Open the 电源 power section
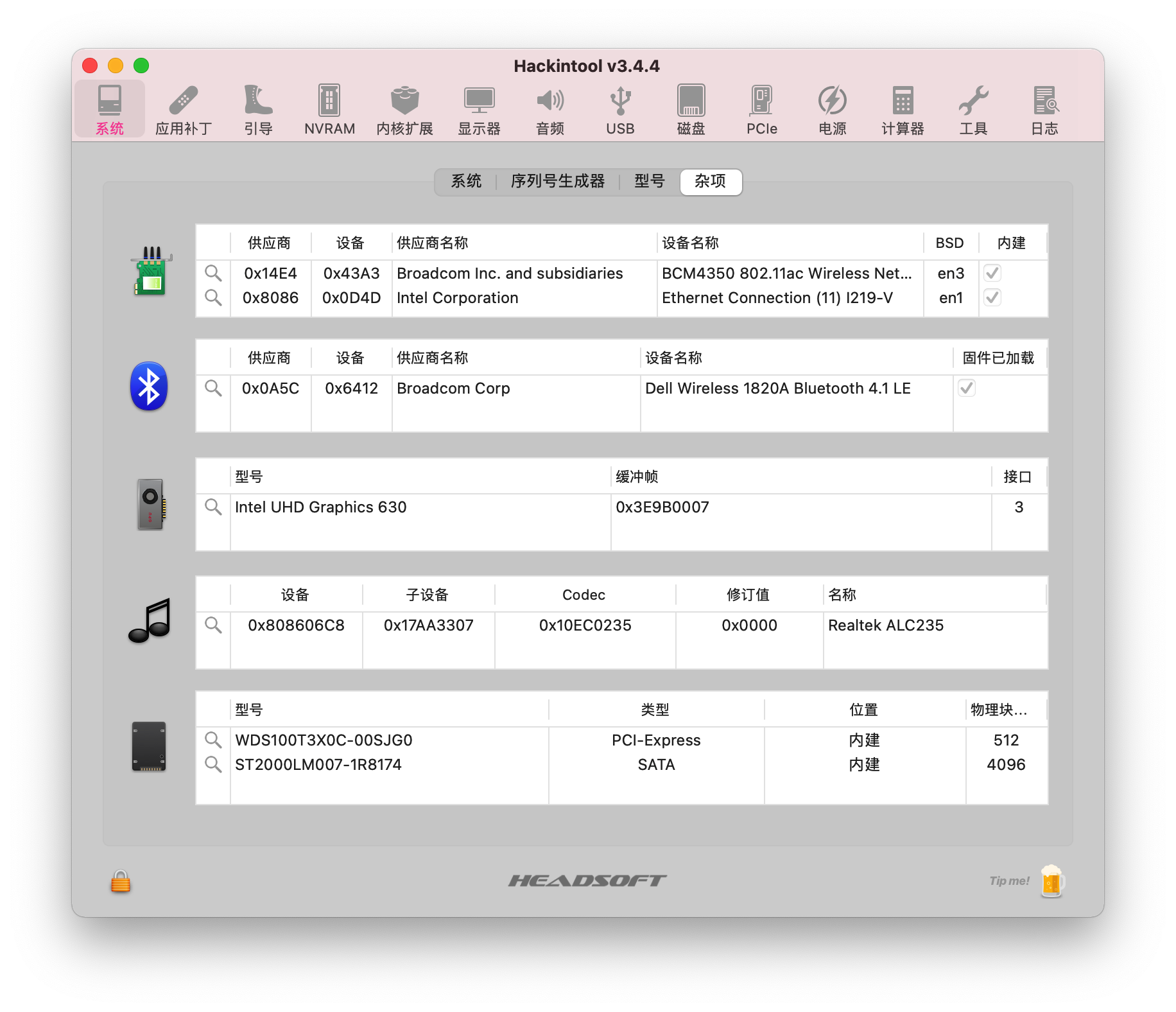The width and height of the screenshot is (1176, 1012). pos(833,110)
